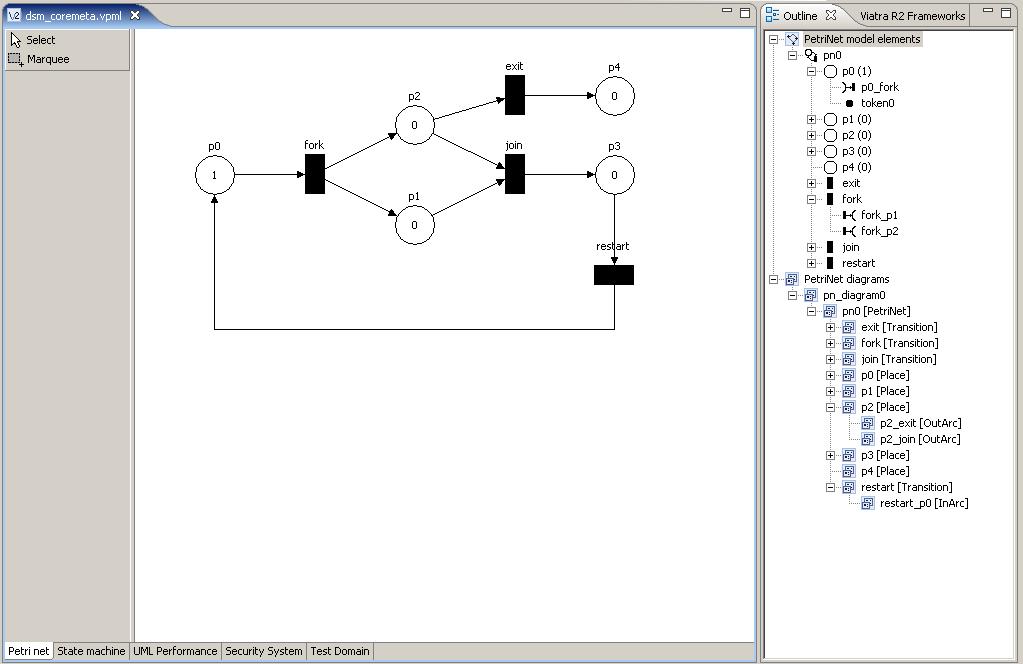Click the fork transition rectangle in diagram
The width and height of the screenshot is (1023, 664).
[x=314, y=174]
